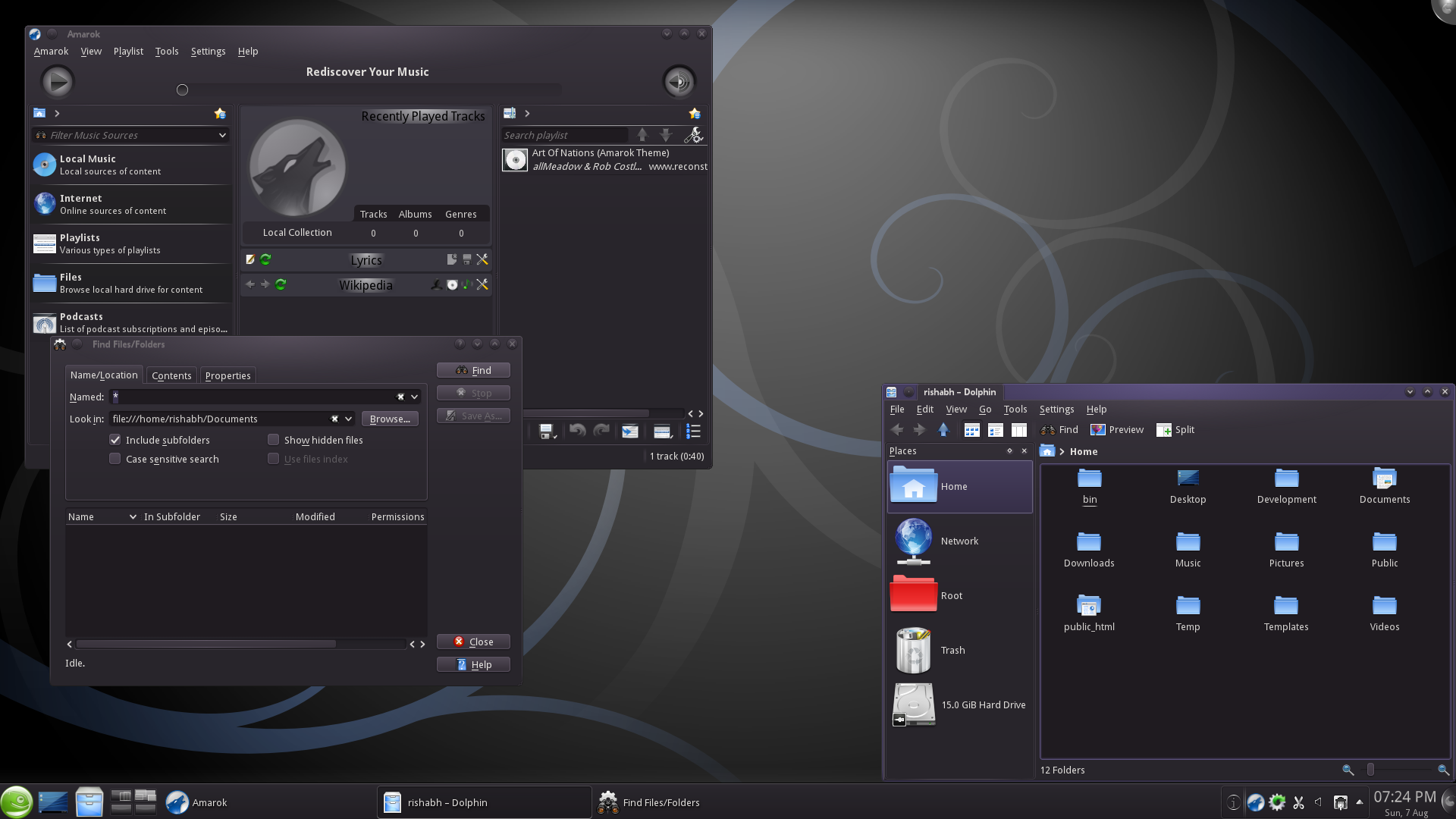Click Close button in Find dialog
The image size is (1456, 819).
(x=473, y=642)
